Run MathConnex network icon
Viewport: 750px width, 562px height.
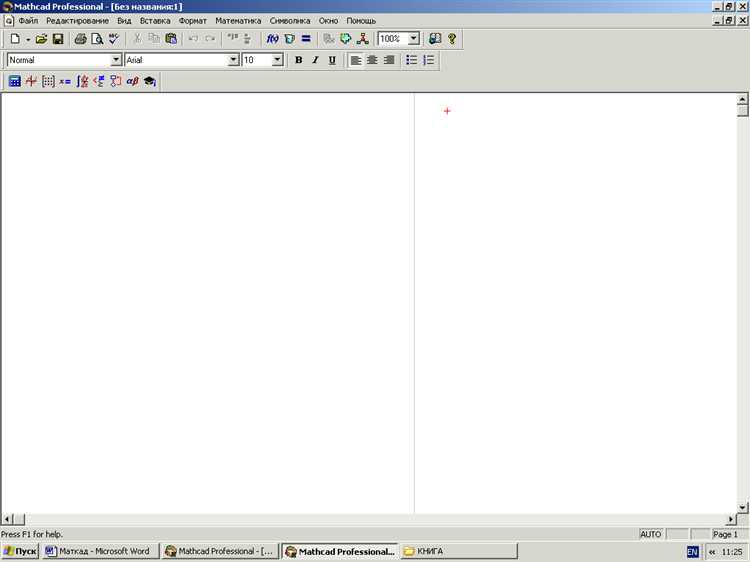362,39
